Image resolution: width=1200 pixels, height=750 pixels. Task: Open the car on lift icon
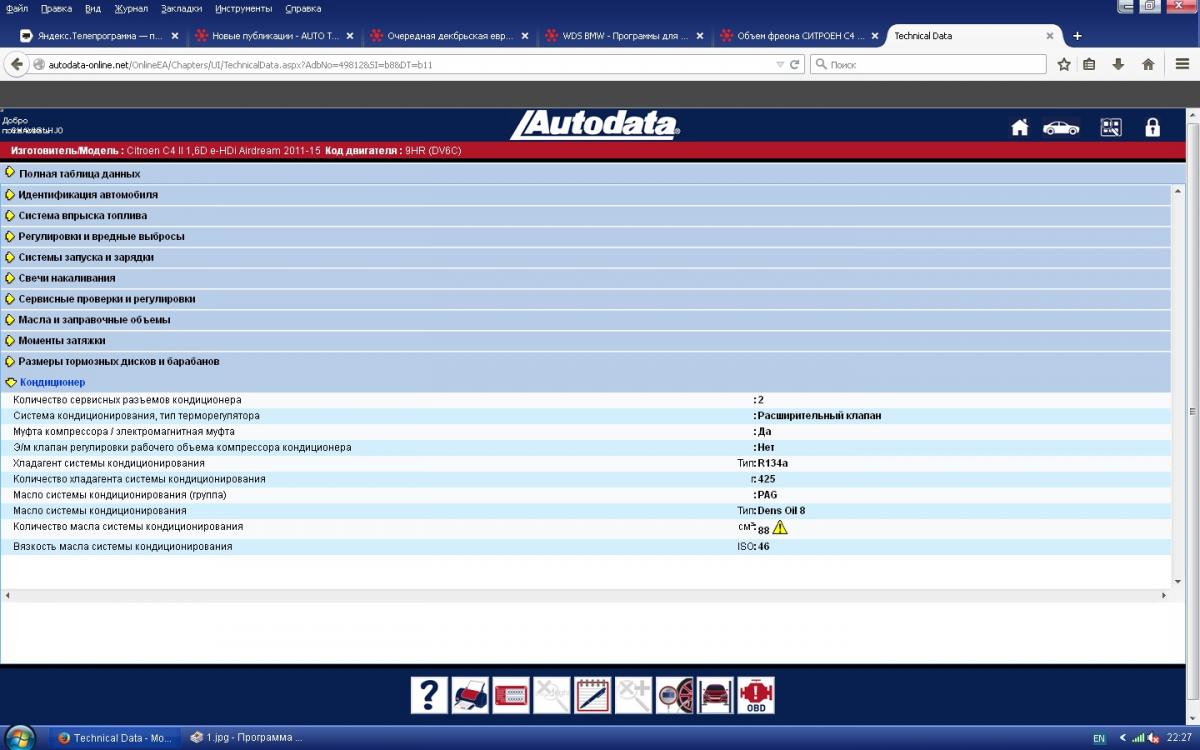click(x=715, y=695)
